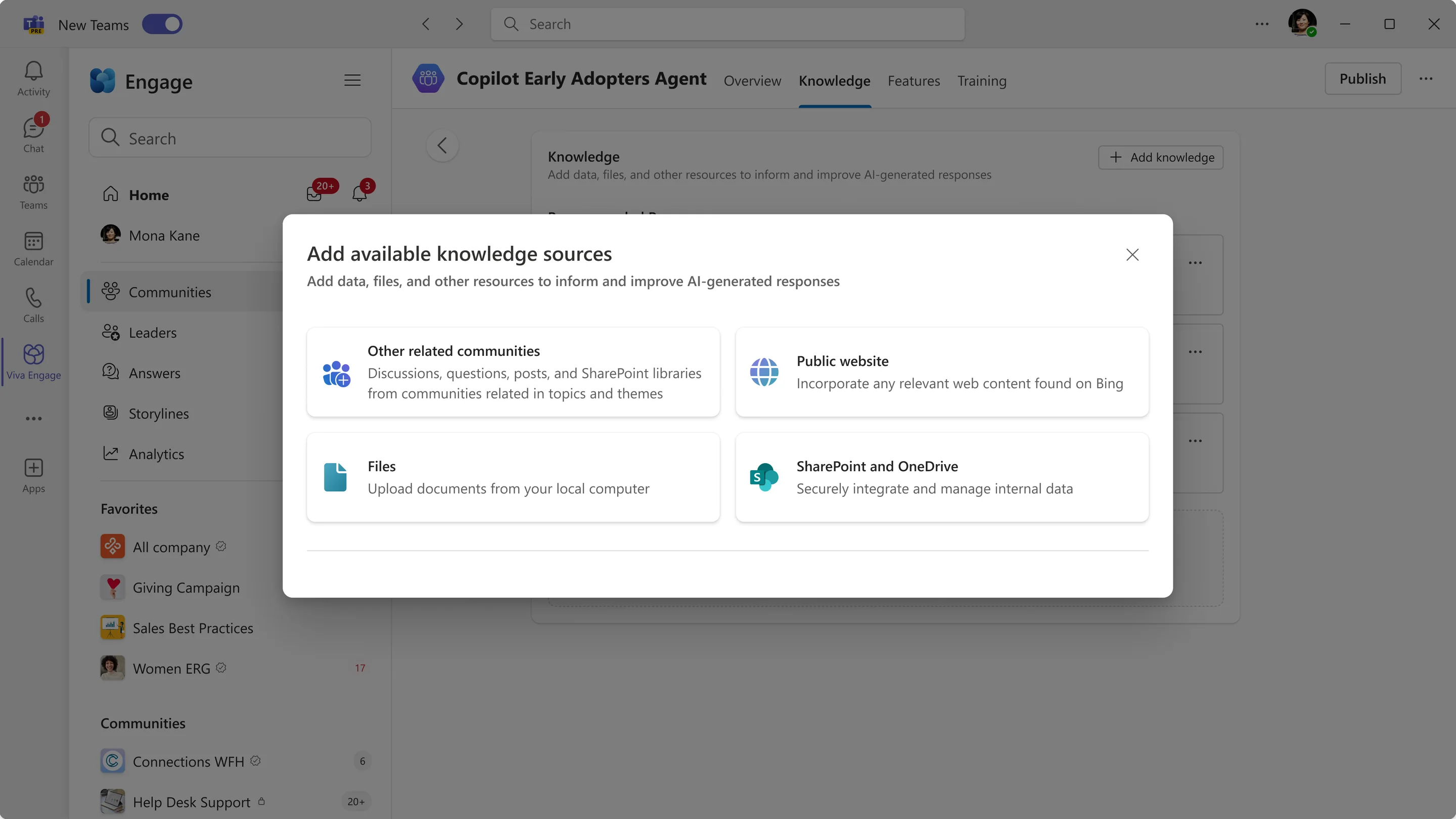
Task: Open Mona Kane's profile
Action: click(x=150, y=235)
